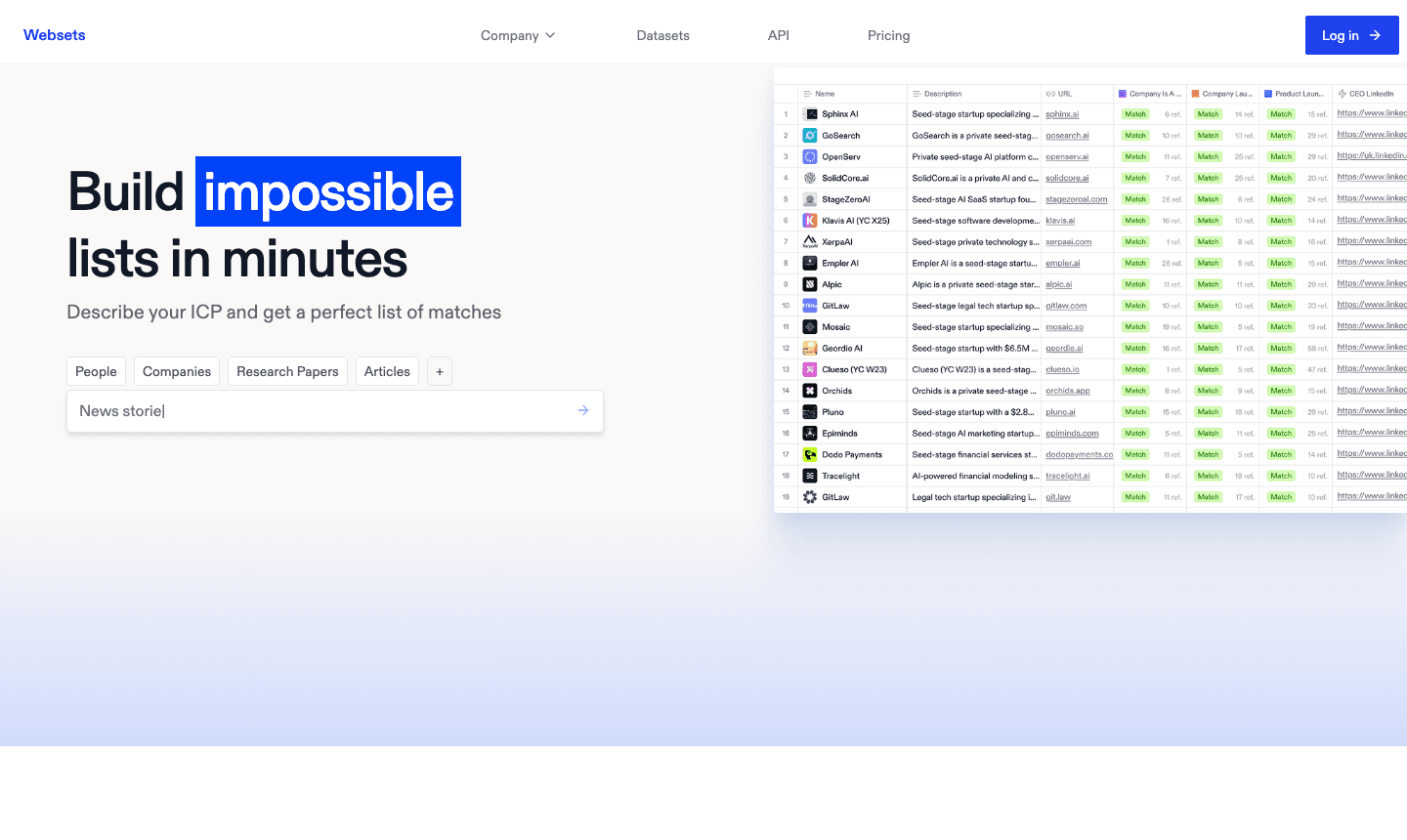Visit the dodopayments.co URL
This screenshot has height=840, width=1407.
pos(1079,455)
